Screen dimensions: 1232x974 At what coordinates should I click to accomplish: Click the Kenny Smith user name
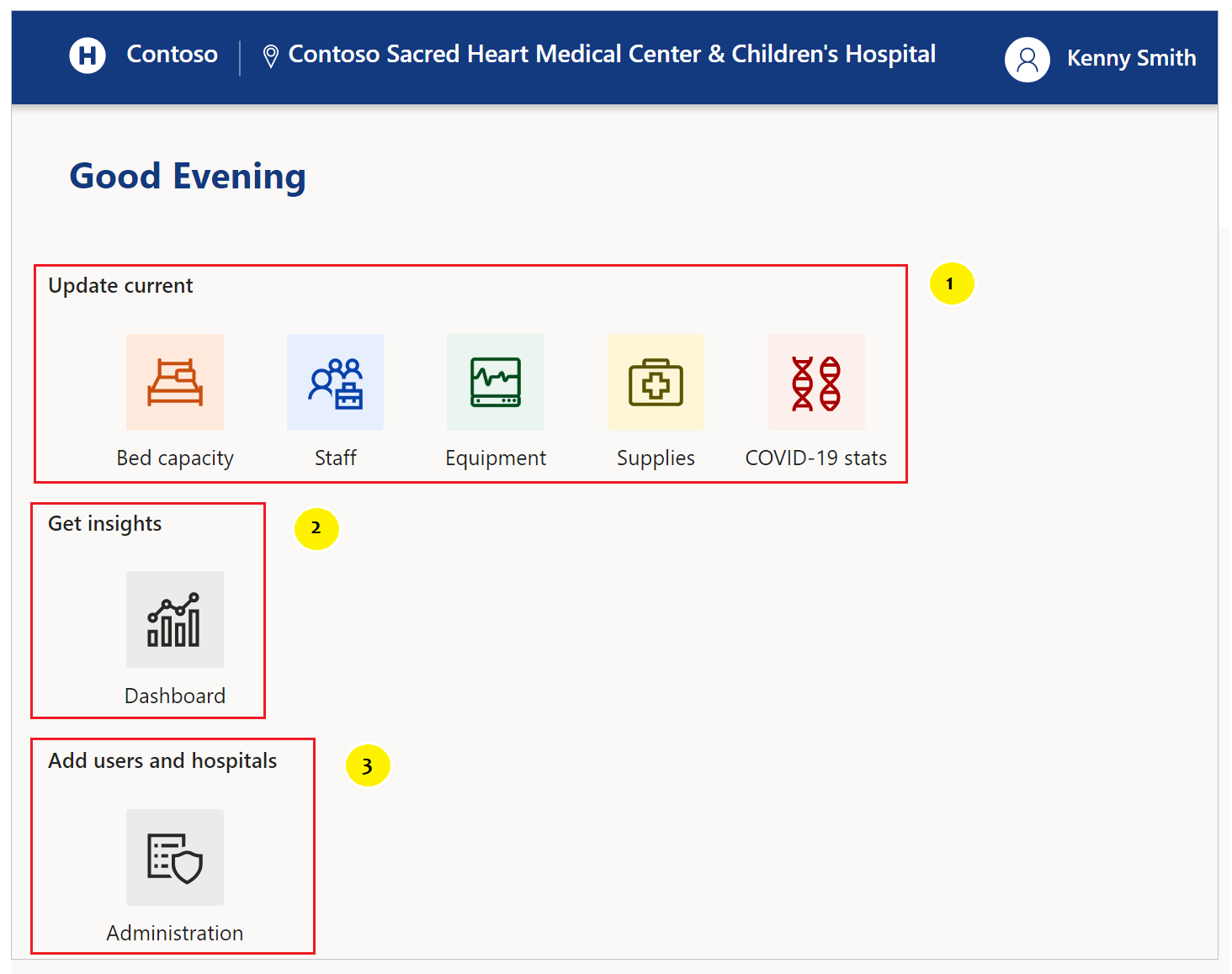[x=1131, y=58]
